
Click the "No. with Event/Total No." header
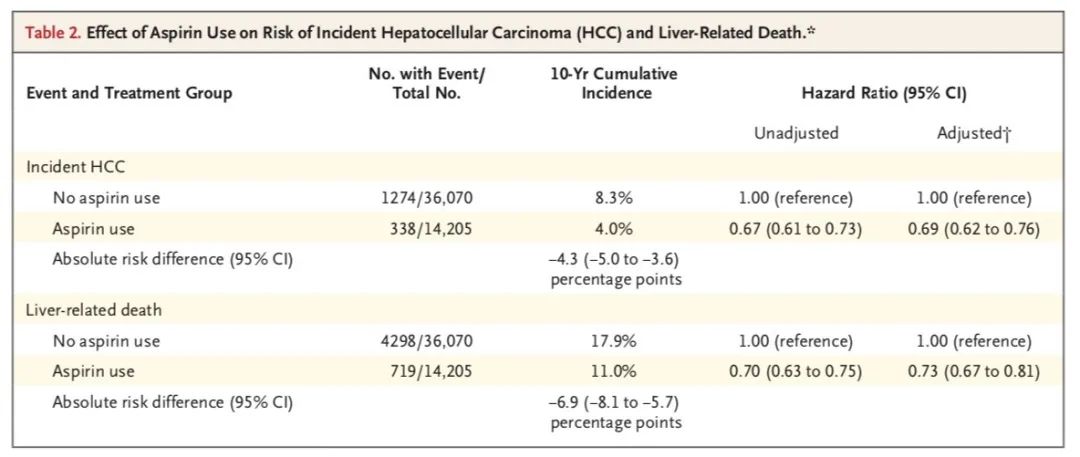(x=426, y=84)
